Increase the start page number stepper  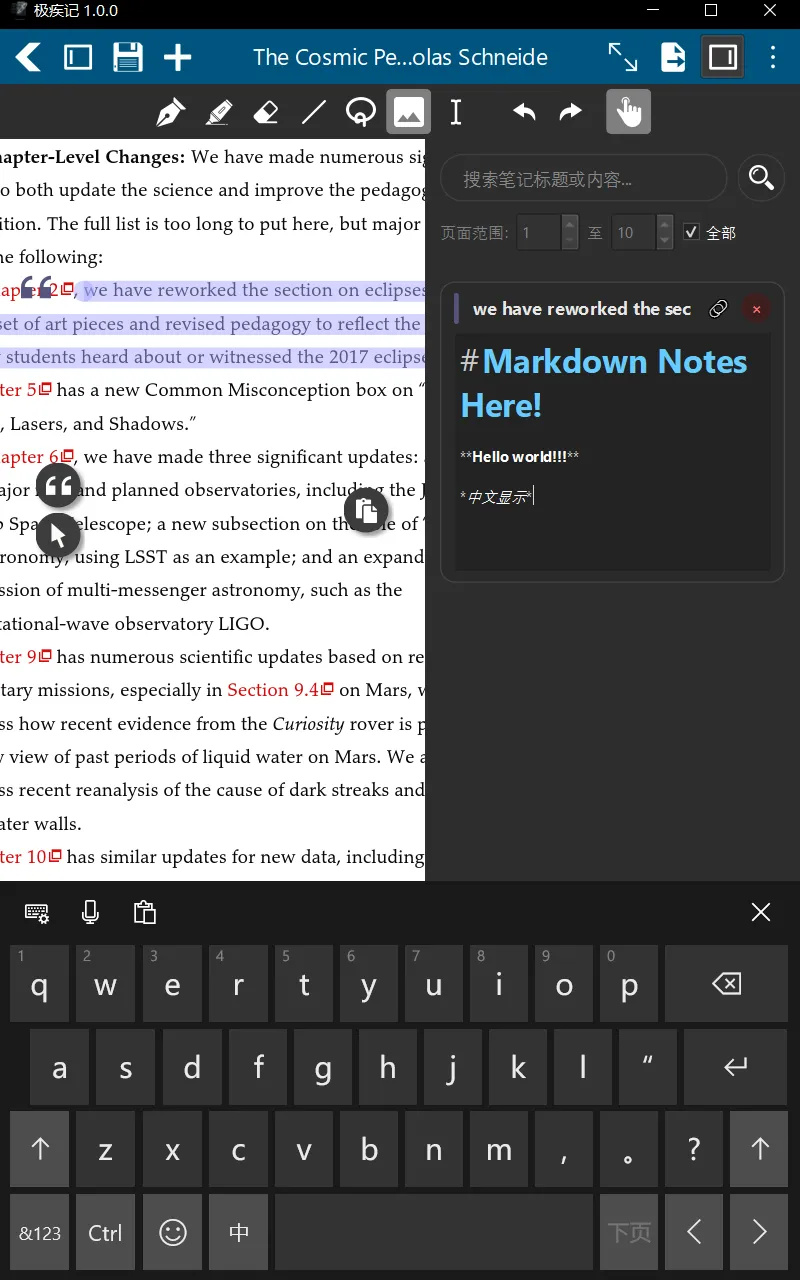[570, 224]
